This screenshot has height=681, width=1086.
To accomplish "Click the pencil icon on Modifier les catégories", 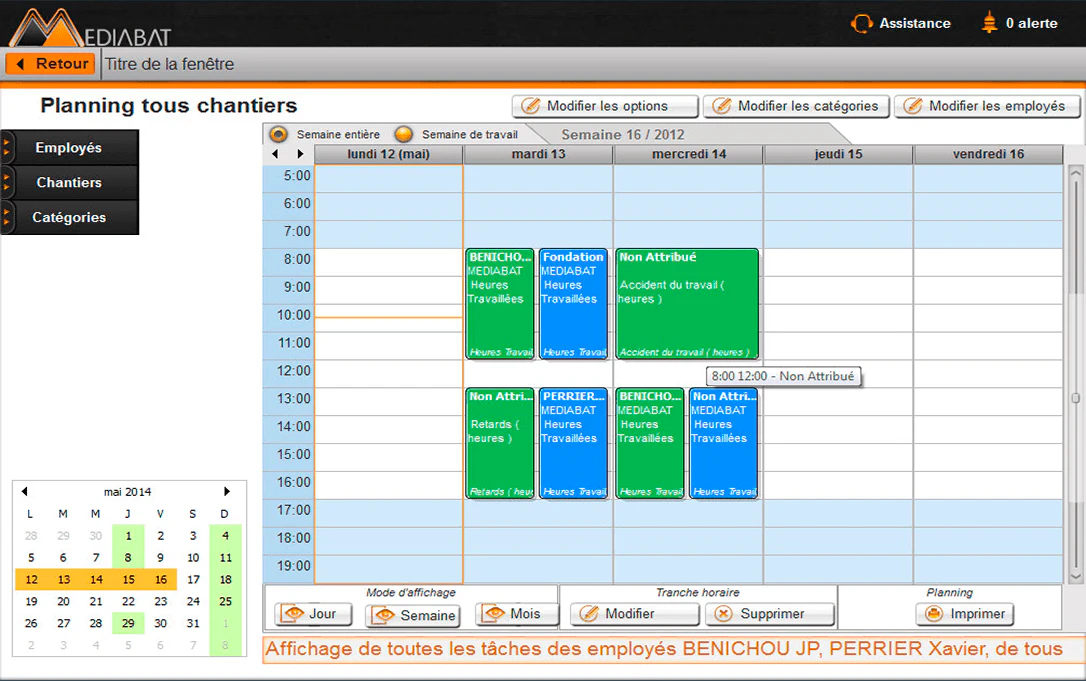I will pyautogui.click(x=722, y=106).
